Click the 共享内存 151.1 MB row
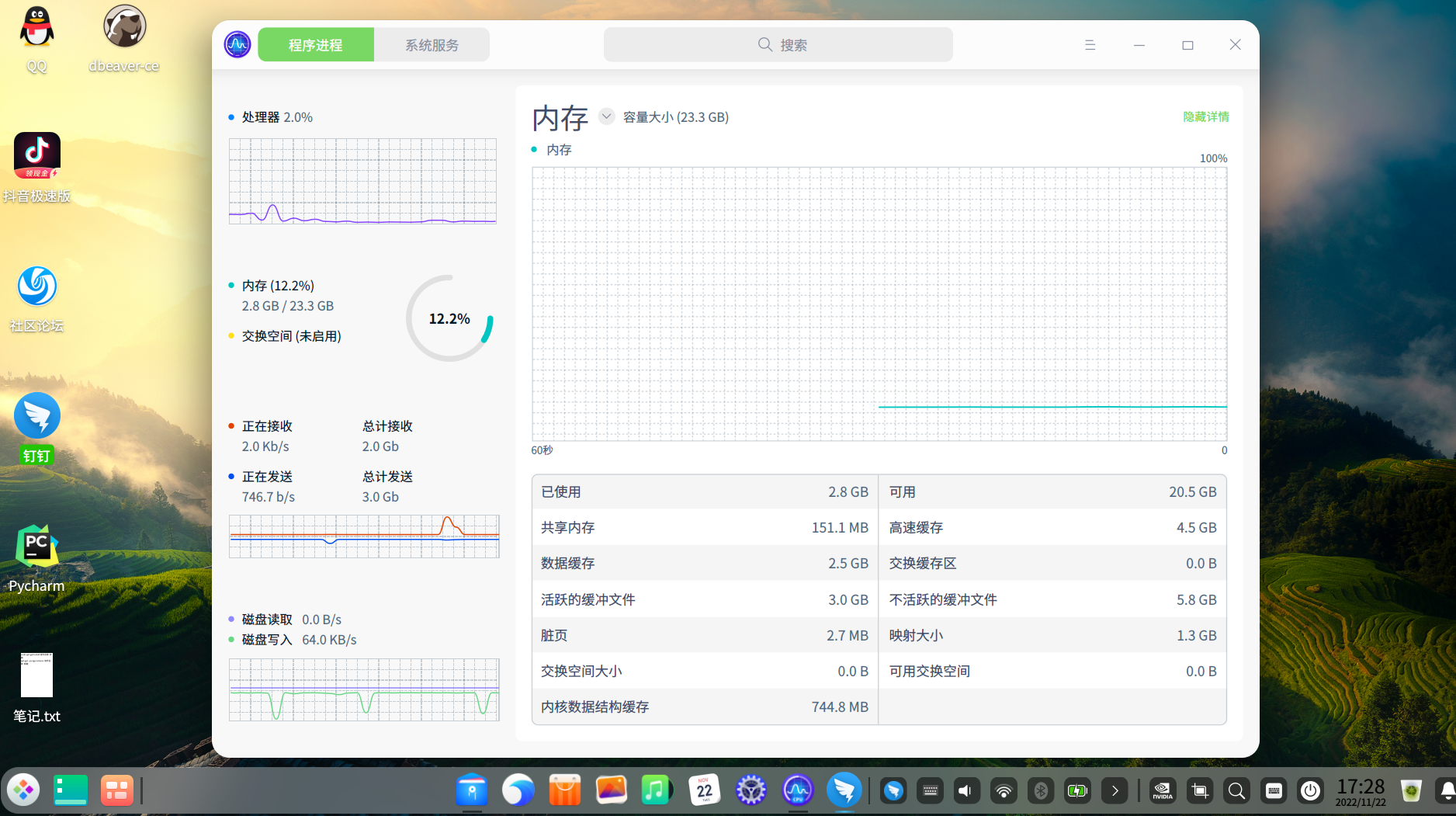Screen dimensions: 1456x816 click(705, 528)
